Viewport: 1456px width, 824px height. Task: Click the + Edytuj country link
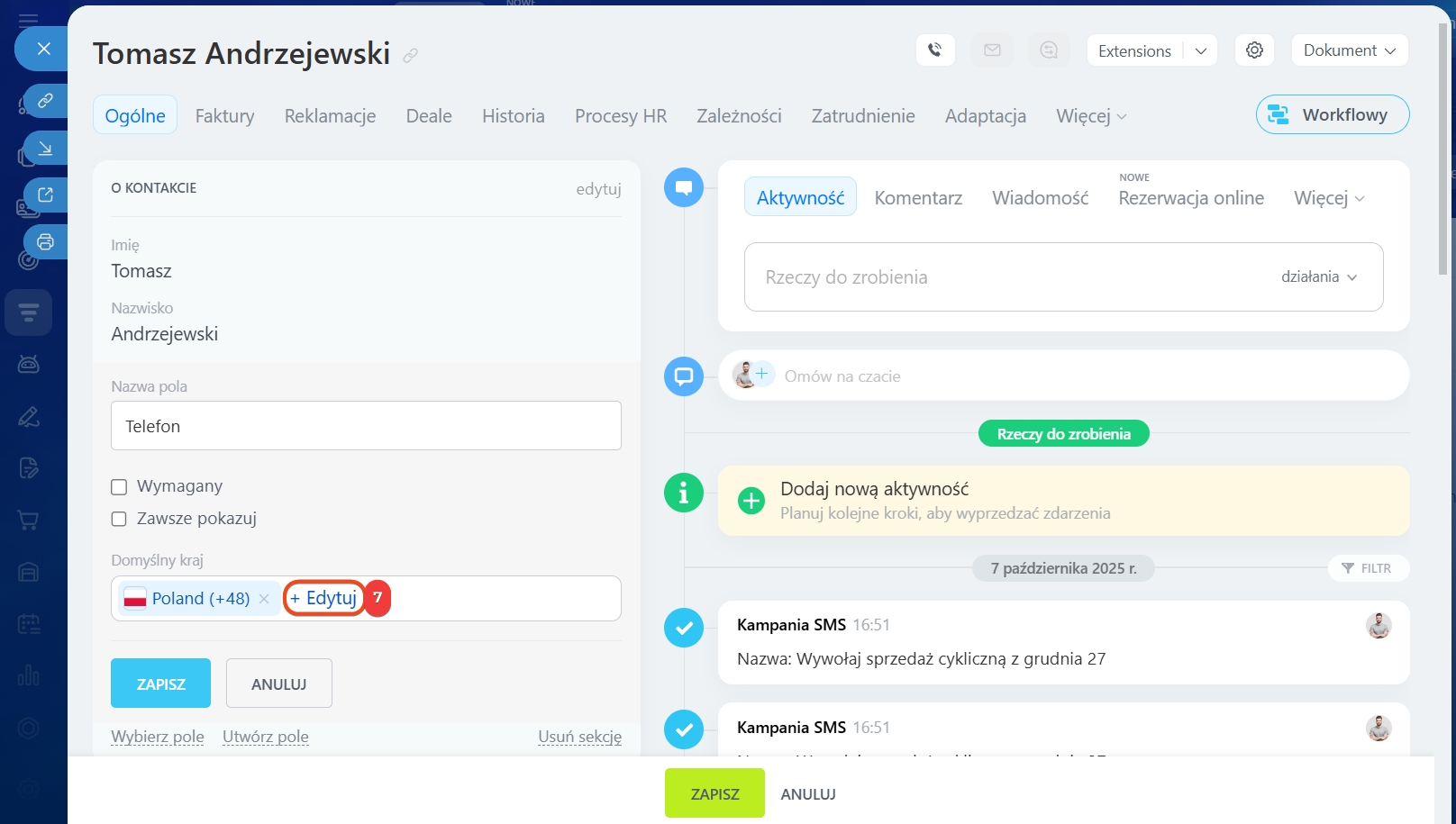coord(323,598)
